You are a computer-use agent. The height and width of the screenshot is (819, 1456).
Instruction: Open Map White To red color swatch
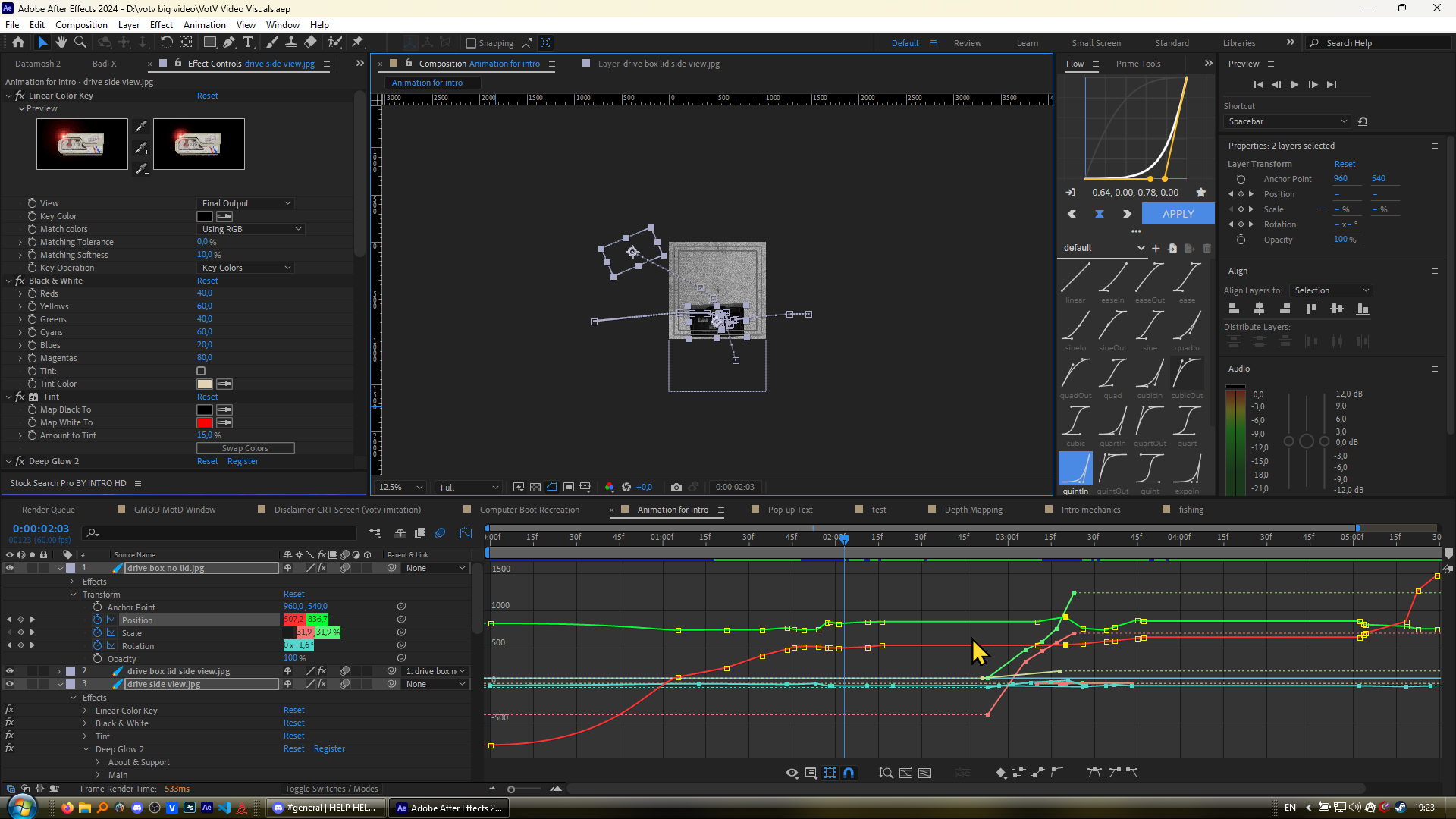point(205,422)
